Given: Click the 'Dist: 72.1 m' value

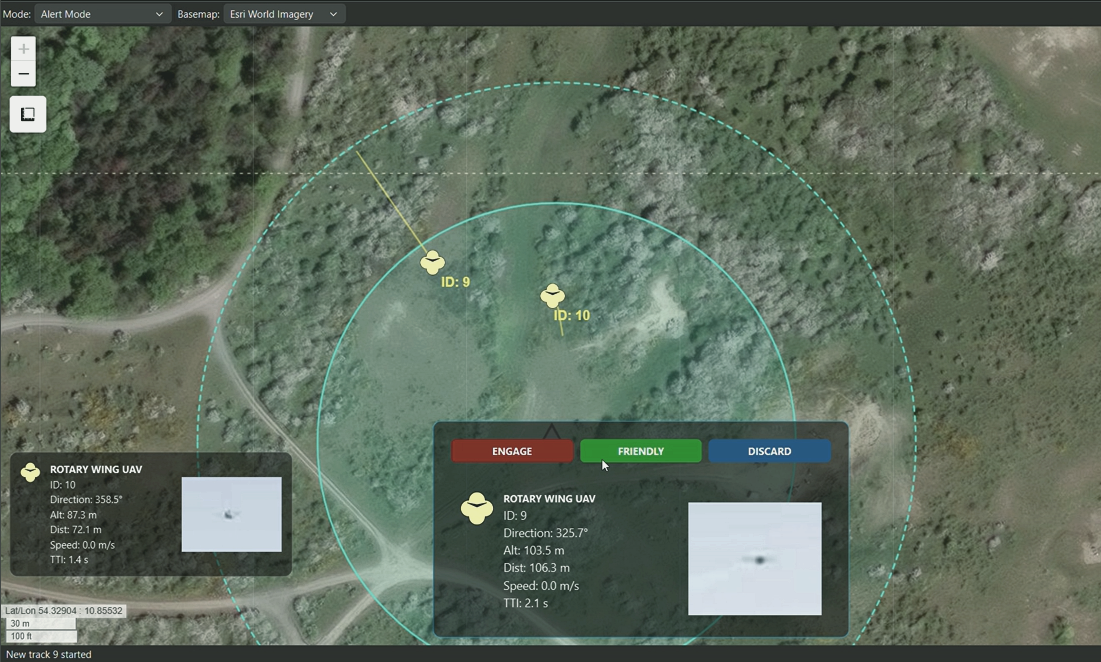Looking at the screenshot, I should pyautogui.click(x=75, y=530).
